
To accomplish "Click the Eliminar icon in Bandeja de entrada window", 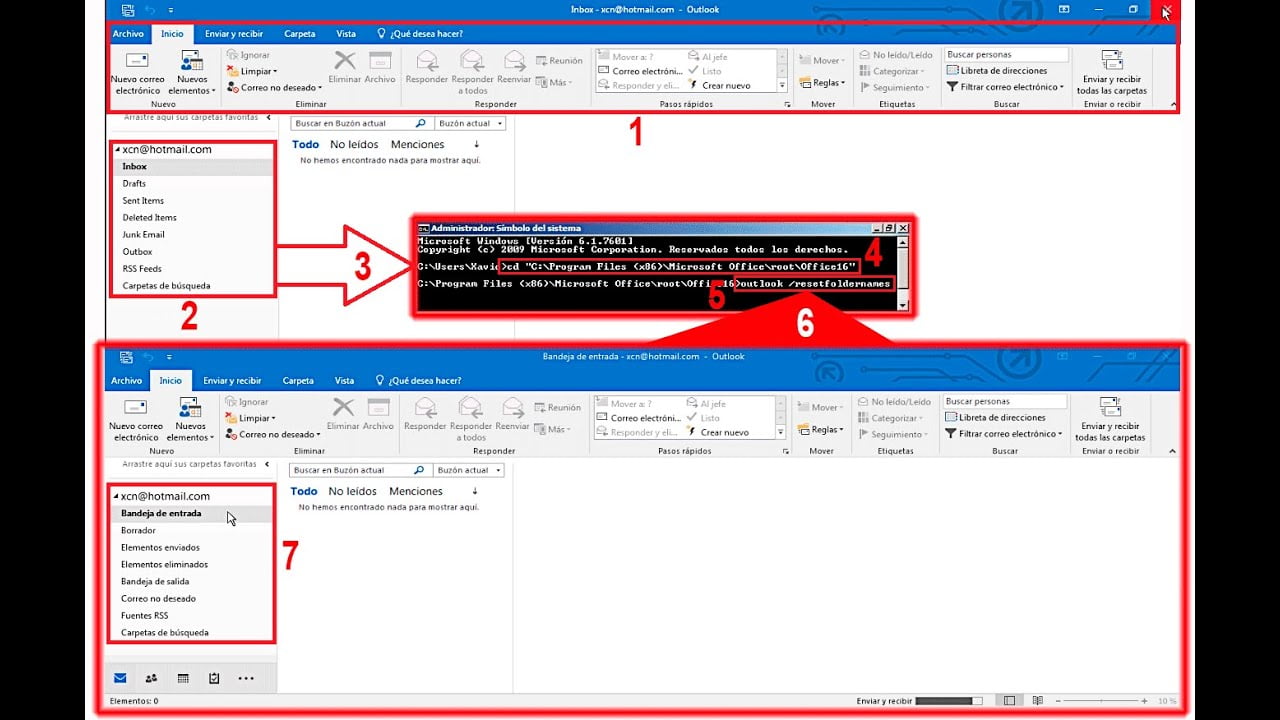I will [x=343, y=414].
